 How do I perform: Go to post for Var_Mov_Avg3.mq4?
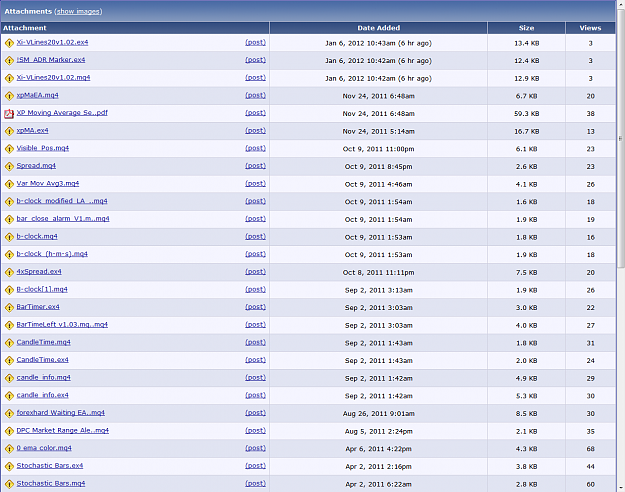point(256,183)
